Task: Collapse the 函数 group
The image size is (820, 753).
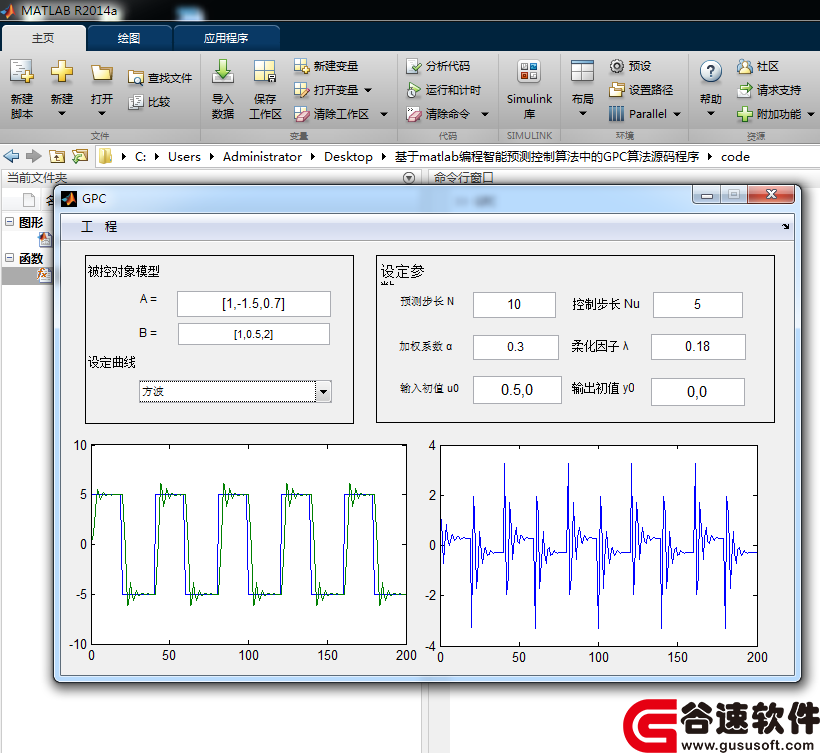Action: point(9,258)
